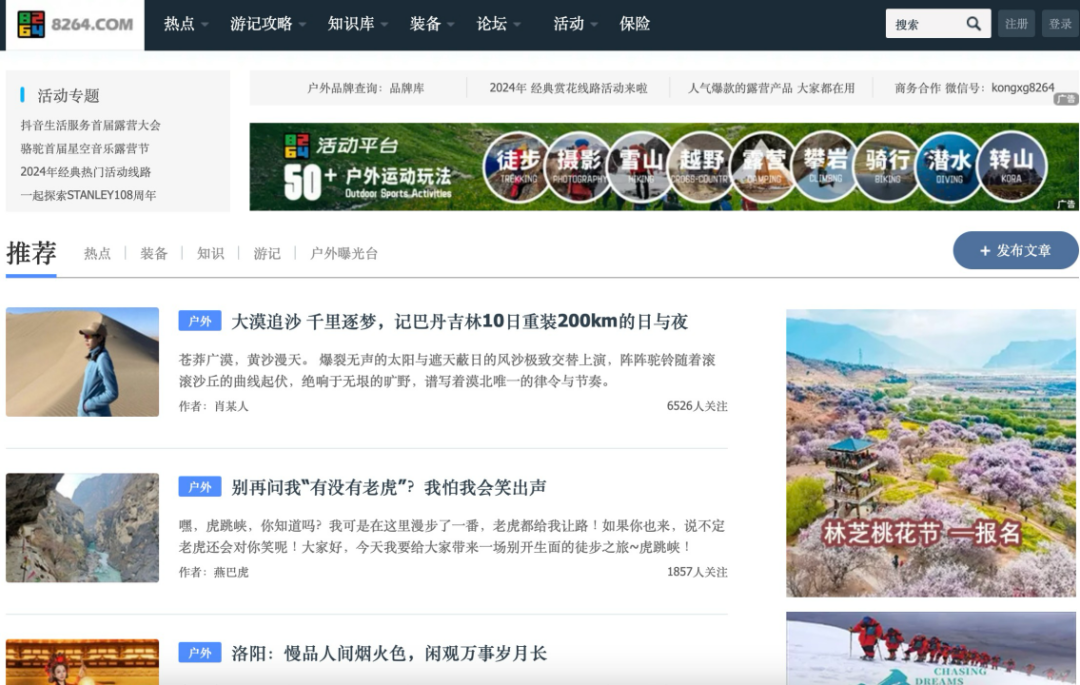Open the Chasing Dreams snow climbers image
Screen dimensions: 1080x685
tap(931, 649)
